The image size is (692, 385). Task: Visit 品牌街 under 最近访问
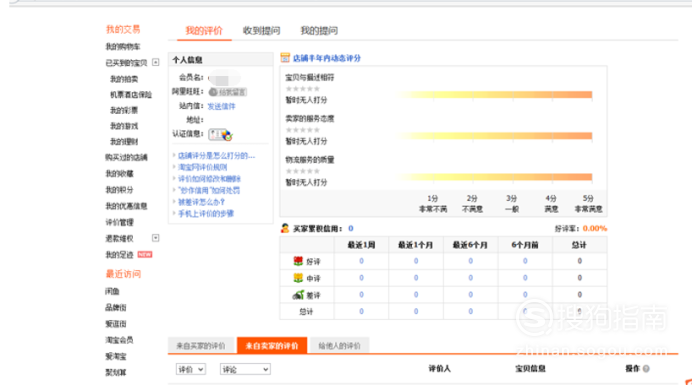(116, 307)
